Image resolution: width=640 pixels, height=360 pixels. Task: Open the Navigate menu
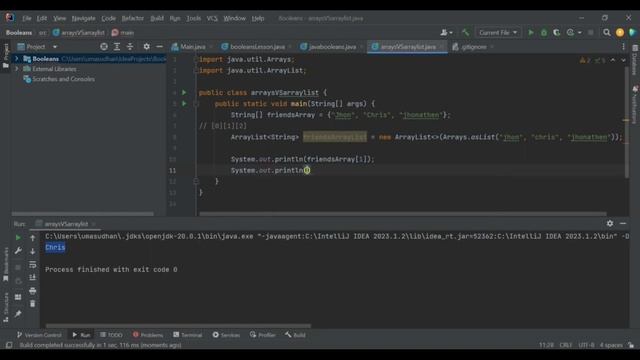[x=83, y=18]
